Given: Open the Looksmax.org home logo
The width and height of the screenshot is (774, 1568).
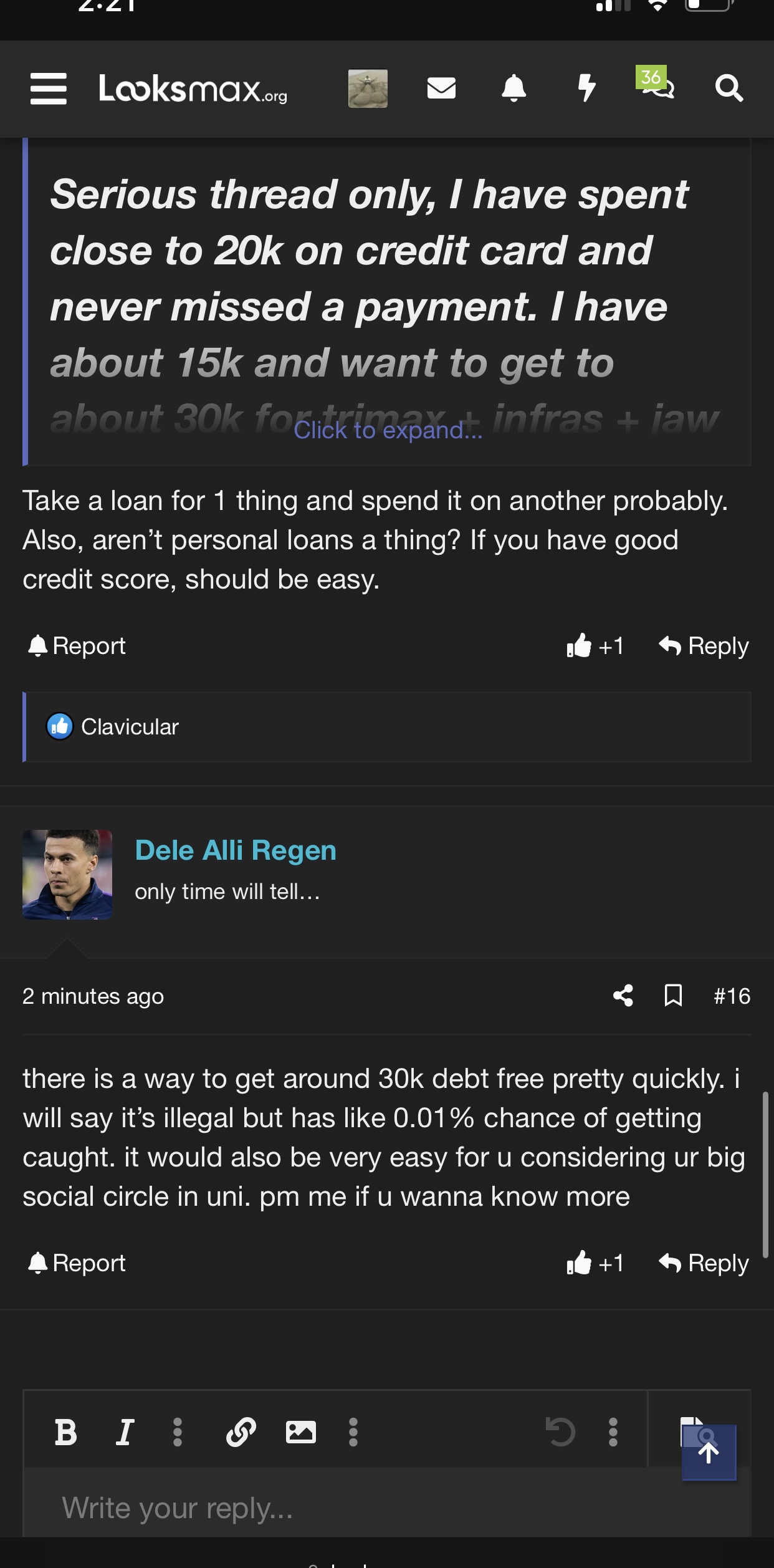Looking at the screenshot, I should [x=193, y=89].
